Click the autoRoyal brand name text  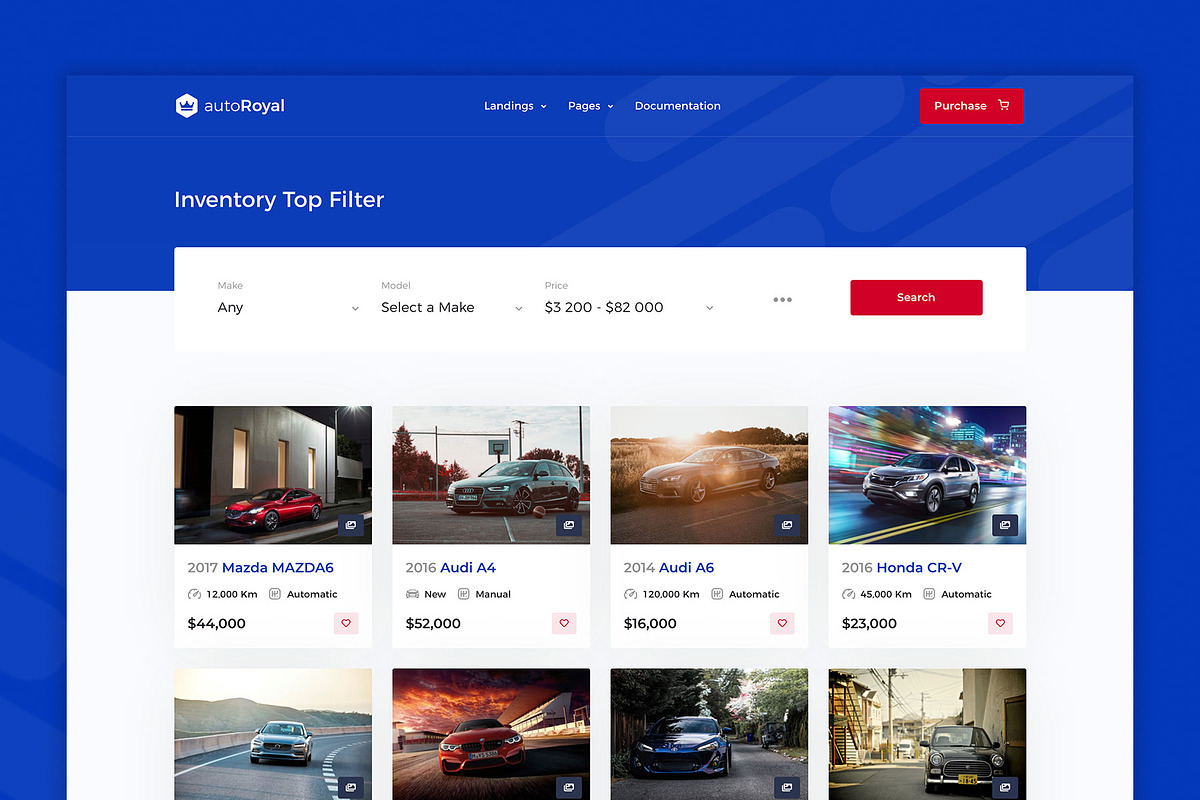(x=244, y=106)
